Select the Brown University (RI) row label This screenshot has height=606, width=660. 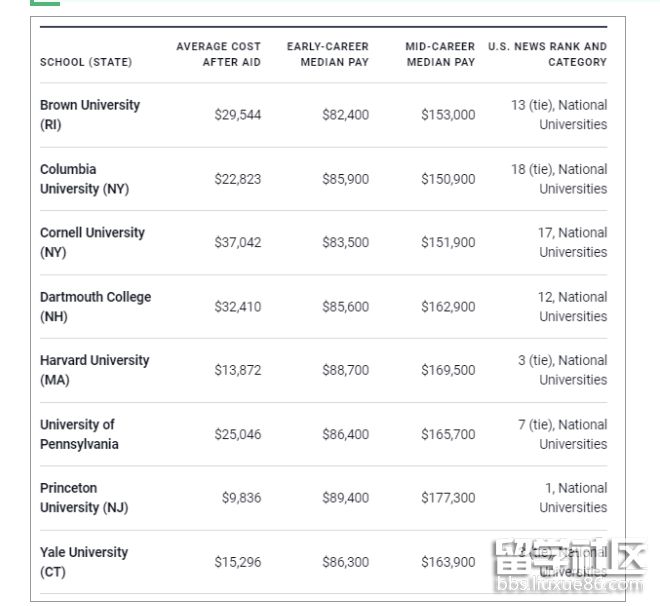[90, 115]
